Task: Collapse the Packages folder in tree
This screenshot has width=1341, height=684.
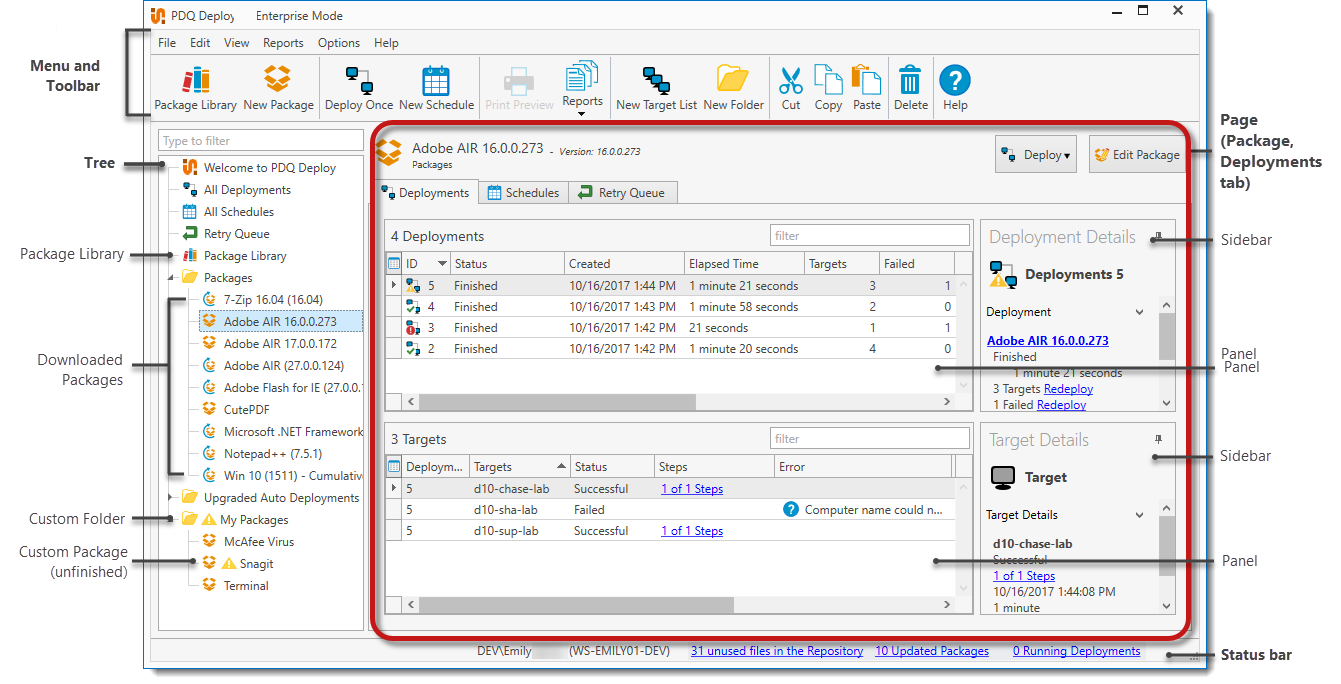Action: pyautogui.click(x=170, y=278)
